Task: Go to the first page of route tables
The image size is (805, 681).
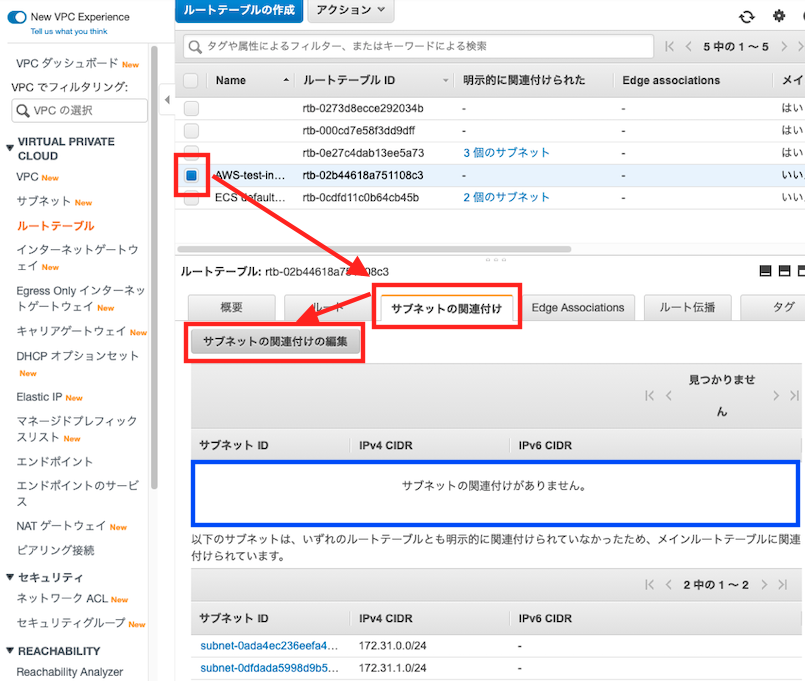Action: tap(669, 47)
